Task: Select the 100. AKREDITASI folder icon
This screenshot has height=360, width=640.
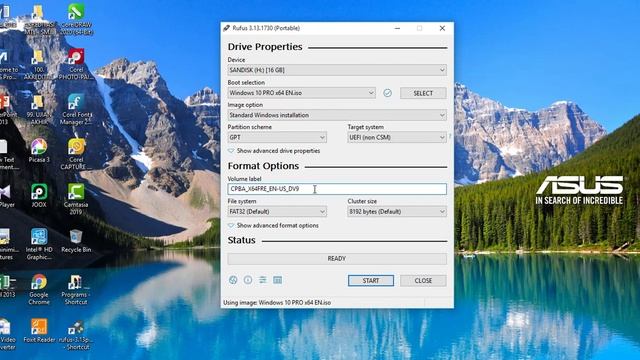Action: click(38, 64)
